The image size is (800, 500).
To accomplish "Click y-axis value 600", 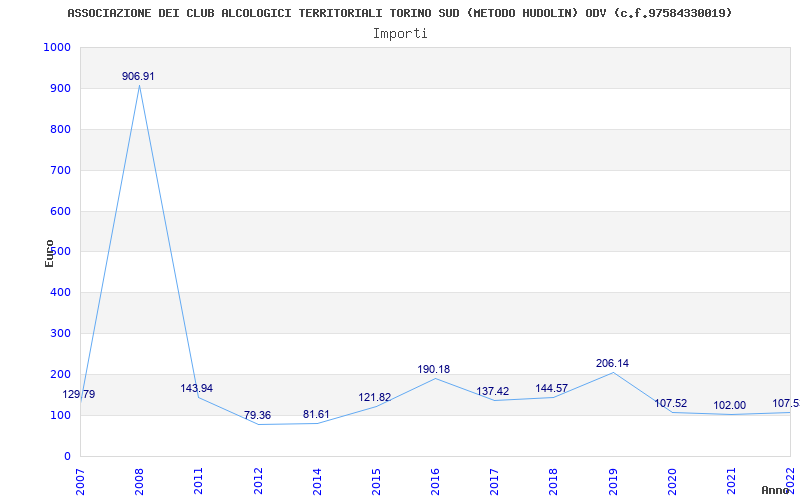I will pyautogui.click(x=60, y=211).
